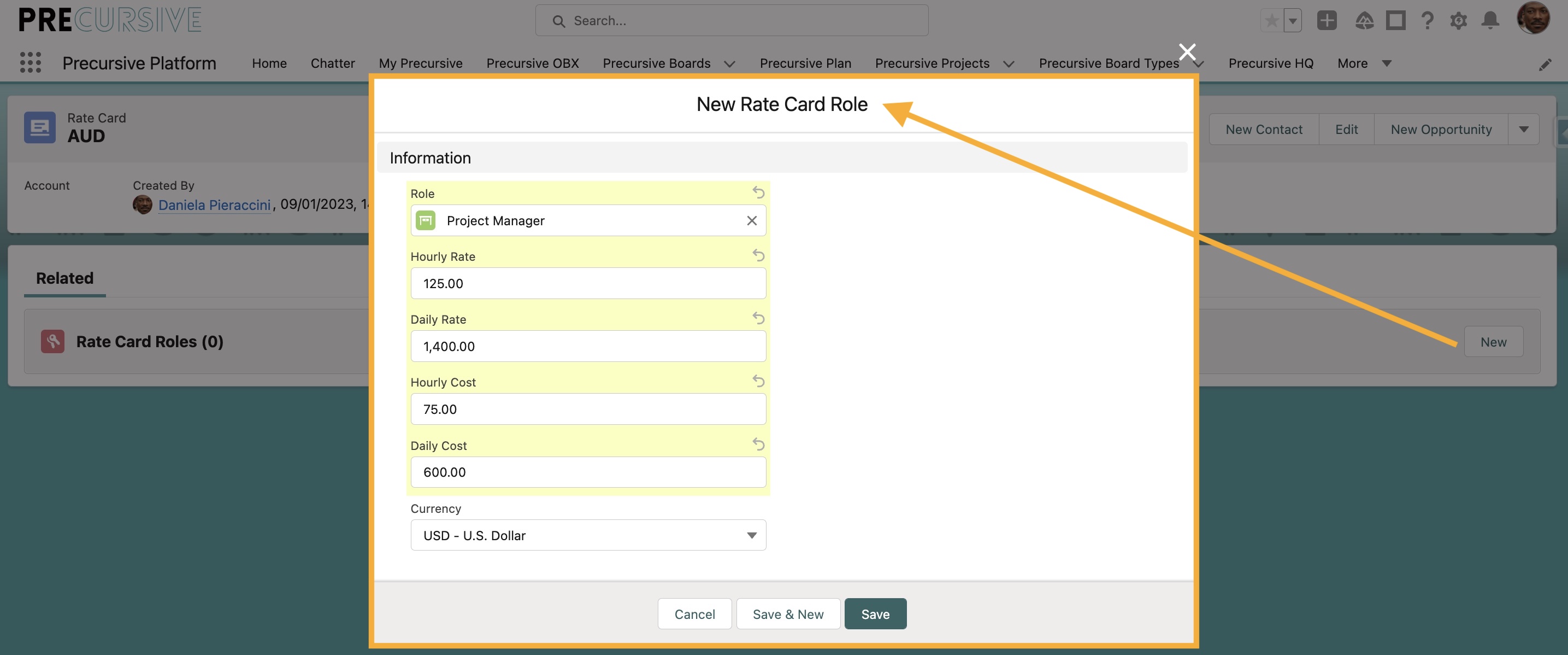Open the Currency dropdown

pos(588,535)
